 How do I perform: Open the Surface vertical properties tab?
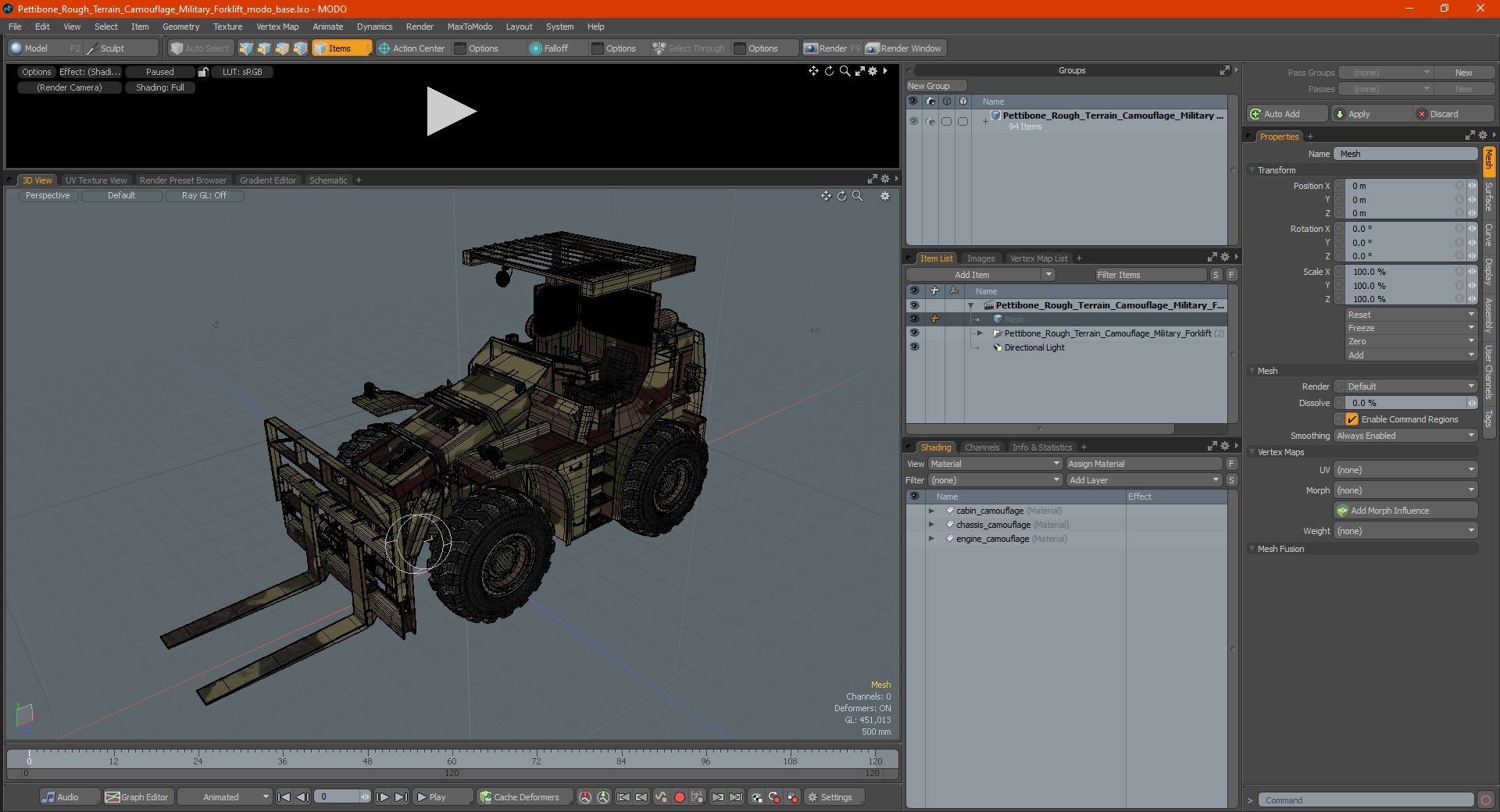[x=1488, y=197]
